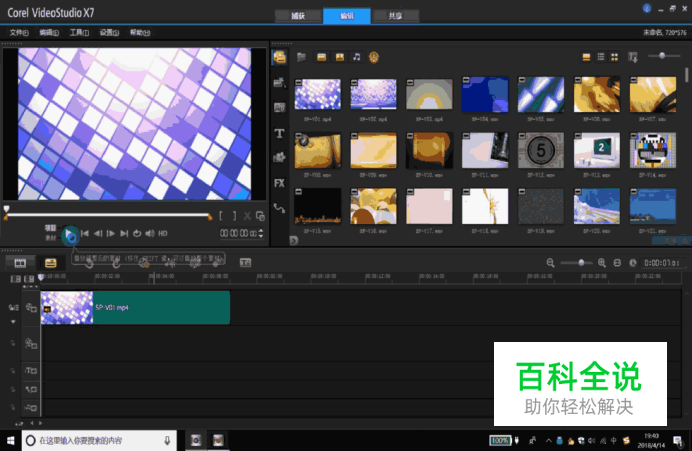Image resolution: width=692 pixels, height=451 pixels.
Task: Open the FX filter library panel
Action: click(280, 183)
